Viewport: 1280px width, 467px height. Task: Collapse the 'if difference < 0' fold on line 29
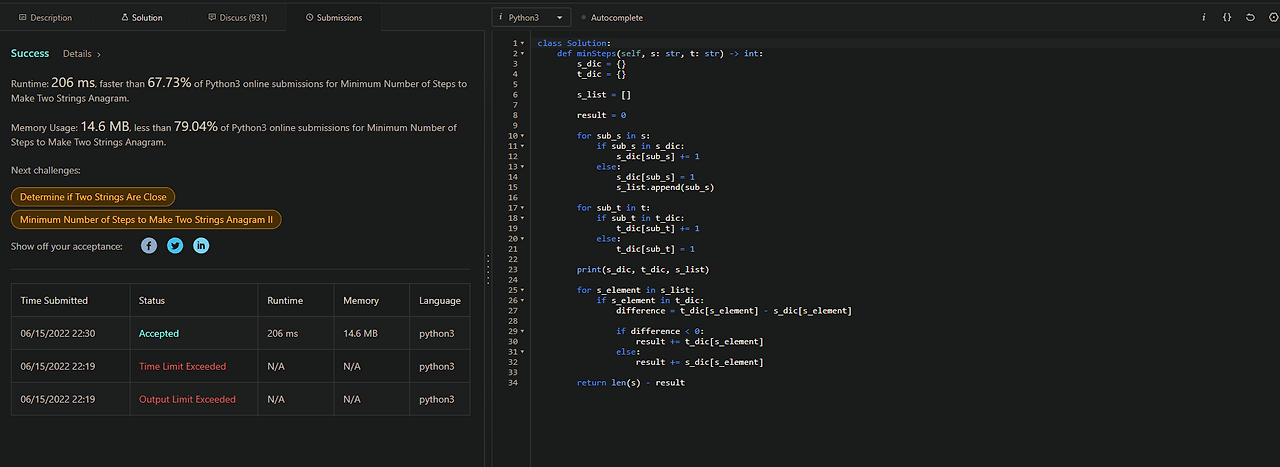coord(522,331)
